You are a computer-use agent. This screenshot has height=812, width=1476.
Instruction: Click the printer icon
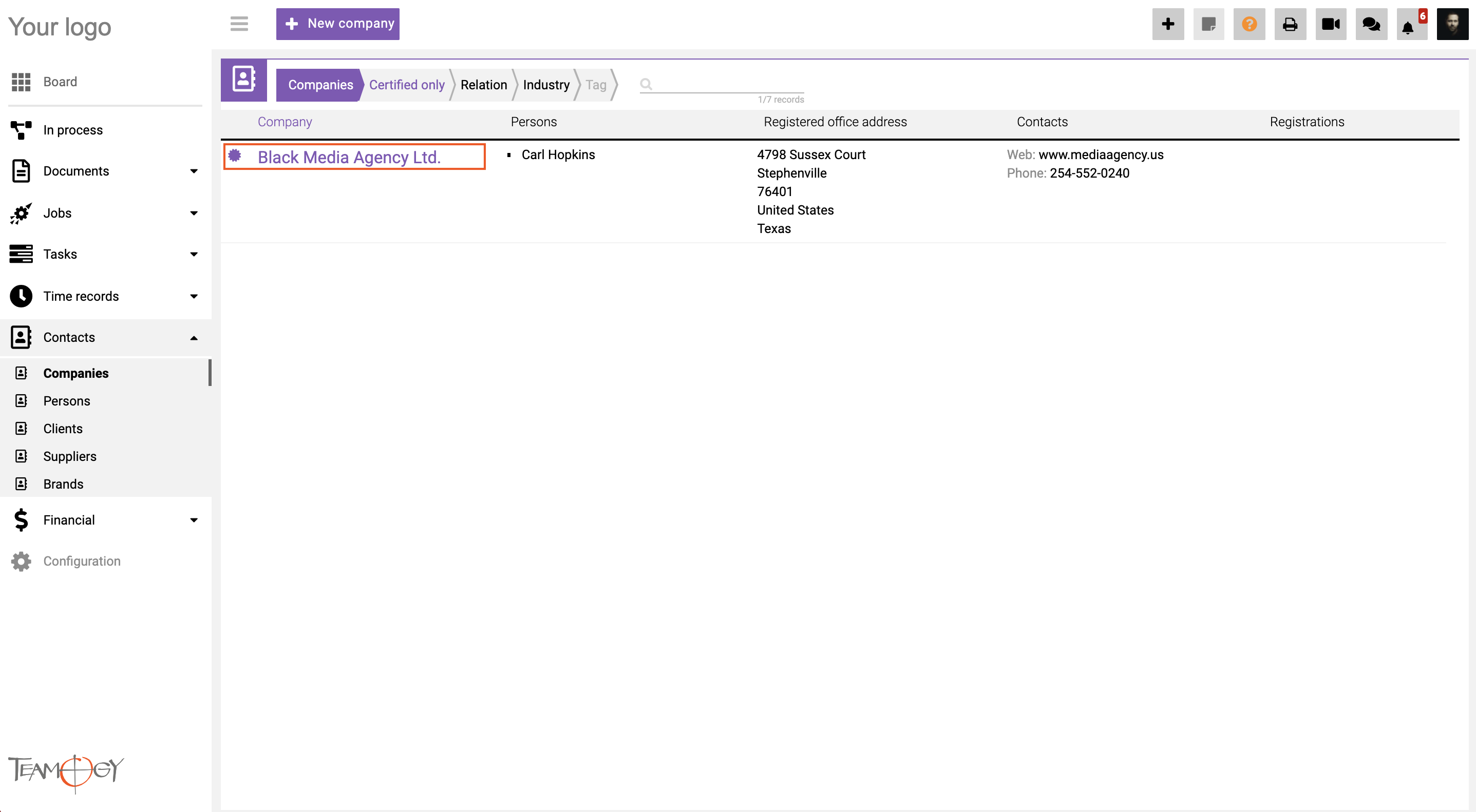coord(1290,24)
